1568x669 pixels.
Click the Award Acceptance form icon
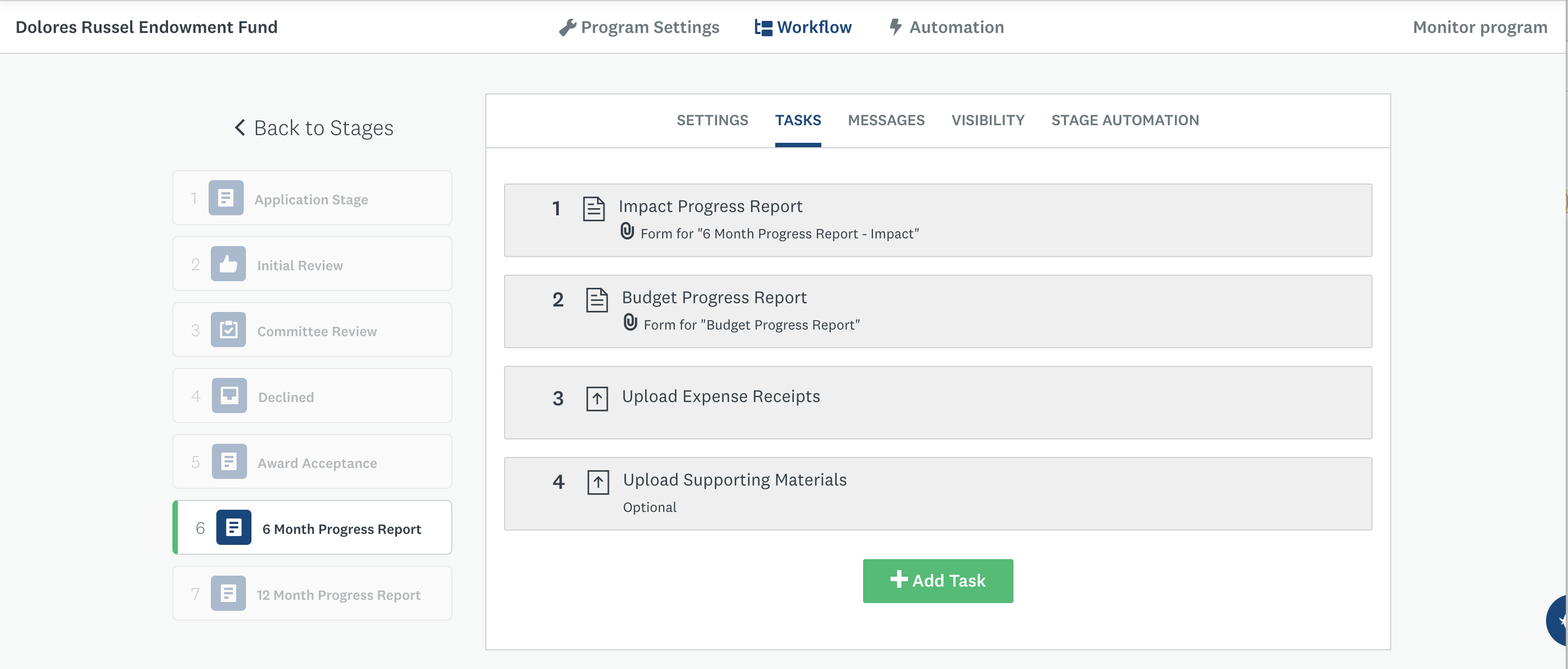pos(229,461)
